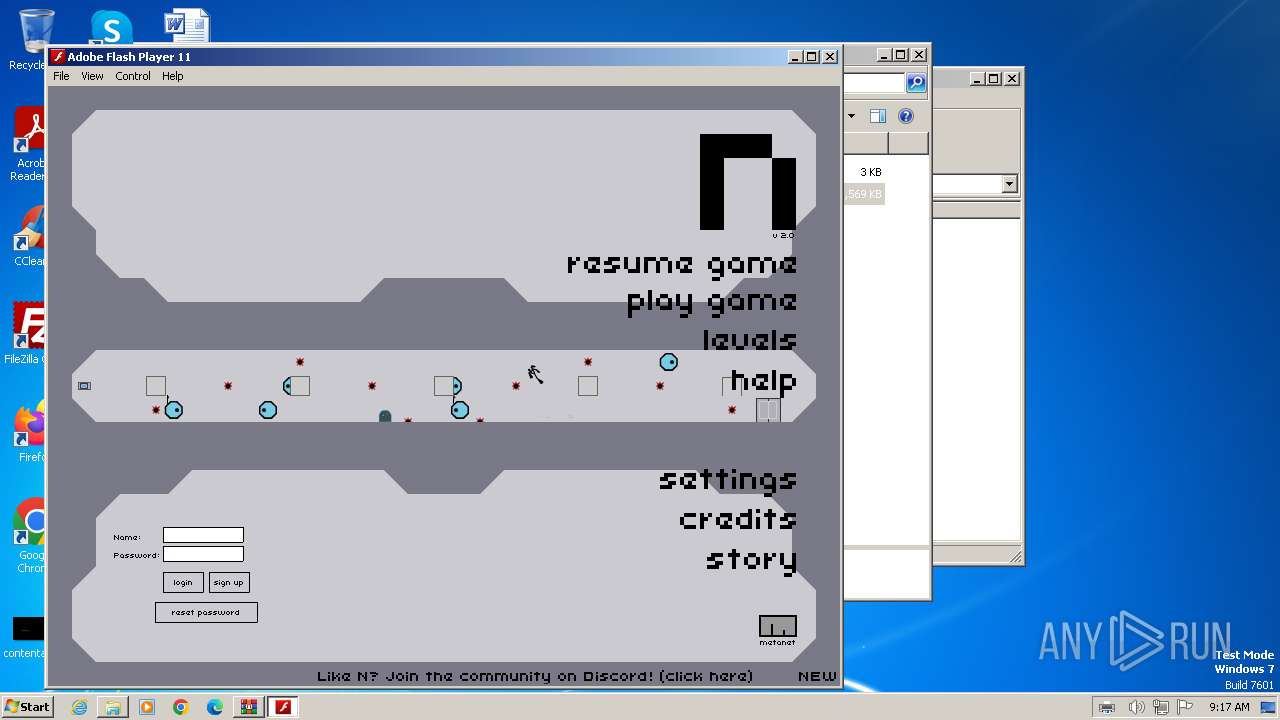Click the Flash Player title bar icon
The height and width of the screenshot is (720, 1280).
pos(58,57)
